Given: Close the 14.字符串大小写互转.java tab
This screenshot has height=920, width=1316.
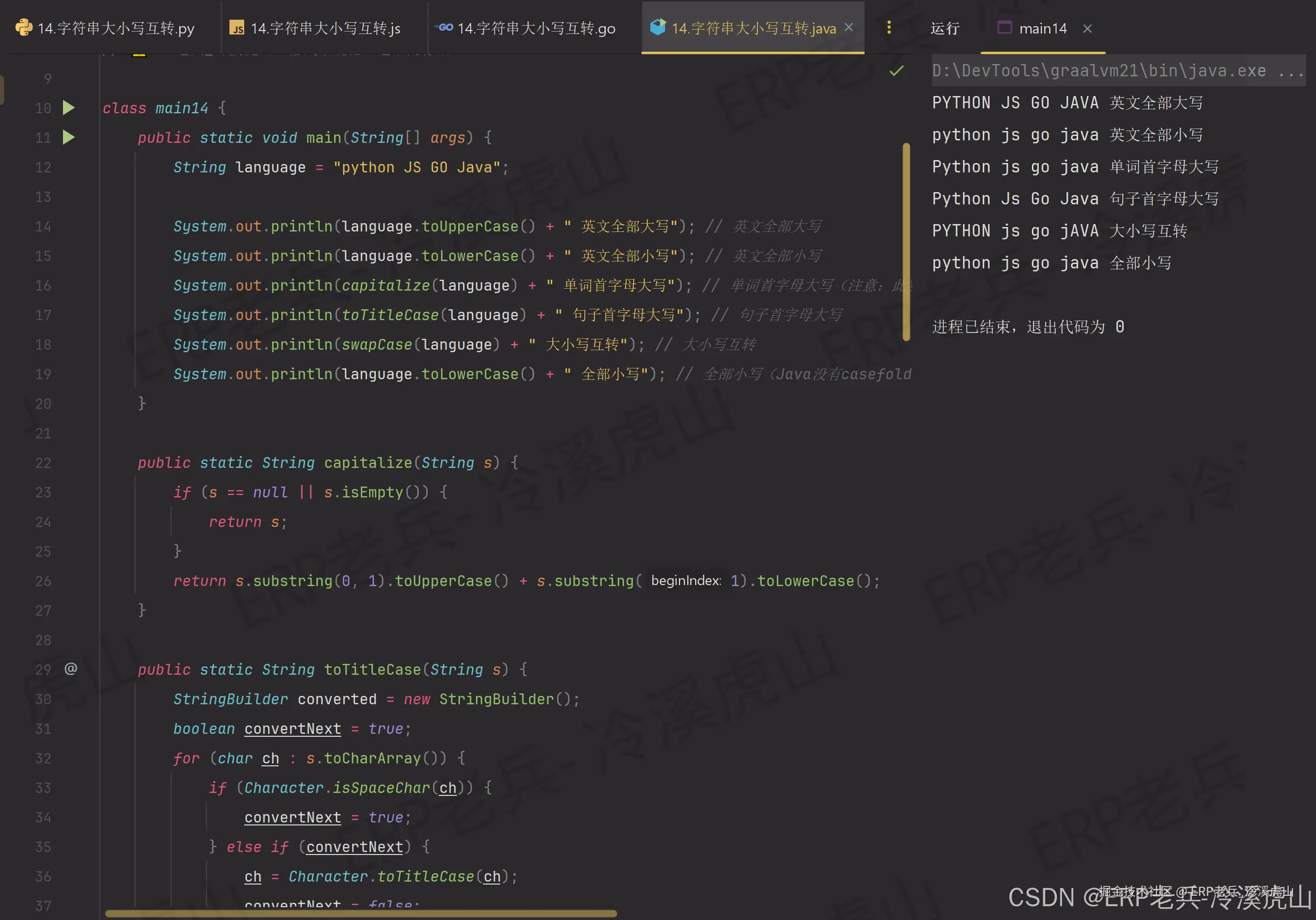Looking at the screenshot, I should pos(849,28).
